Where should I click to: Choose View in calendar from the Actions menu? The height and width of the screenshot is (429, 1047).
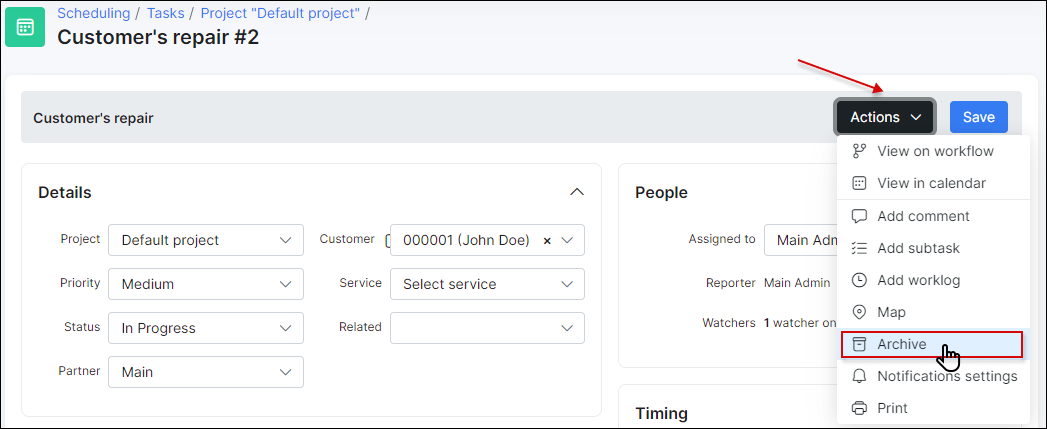point(935,183)
